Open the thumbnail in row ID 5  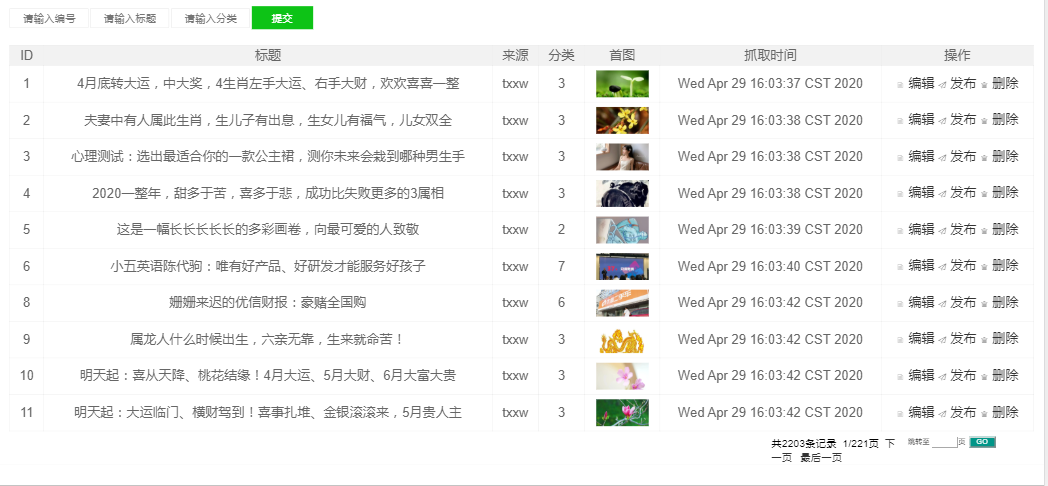(622, 230)
